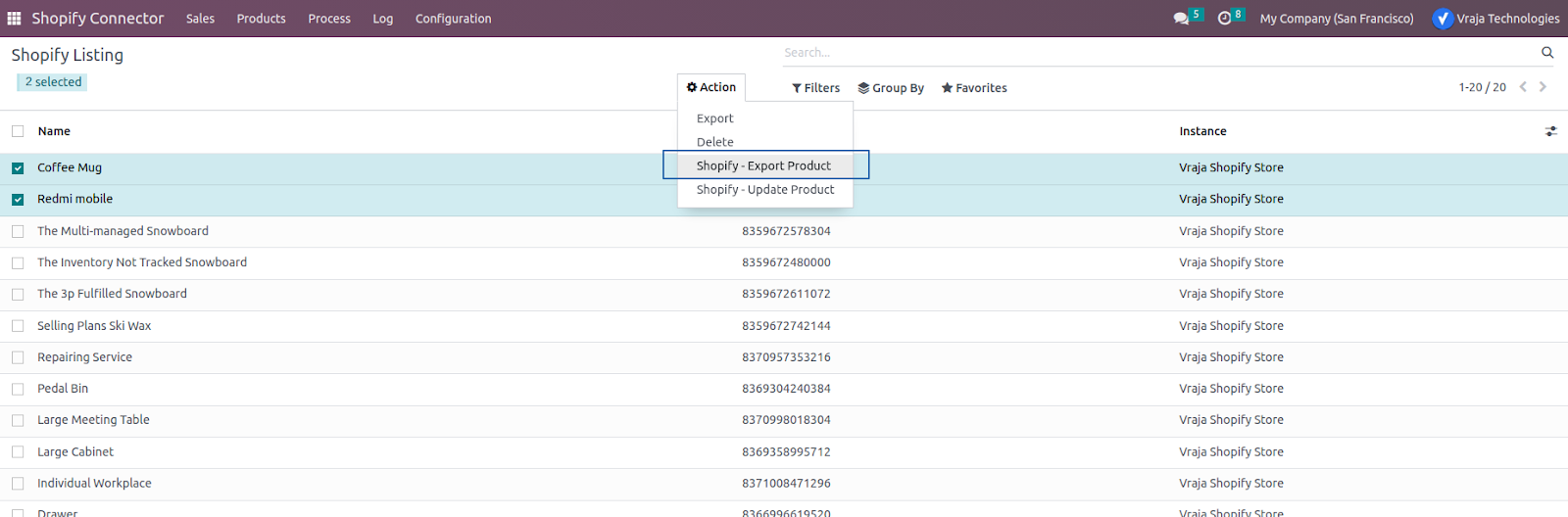This screenshot has height=517, width=1568.
Task: Choose Delete from the Action menu
Action: pyautogui.click(x=765, y=142)
